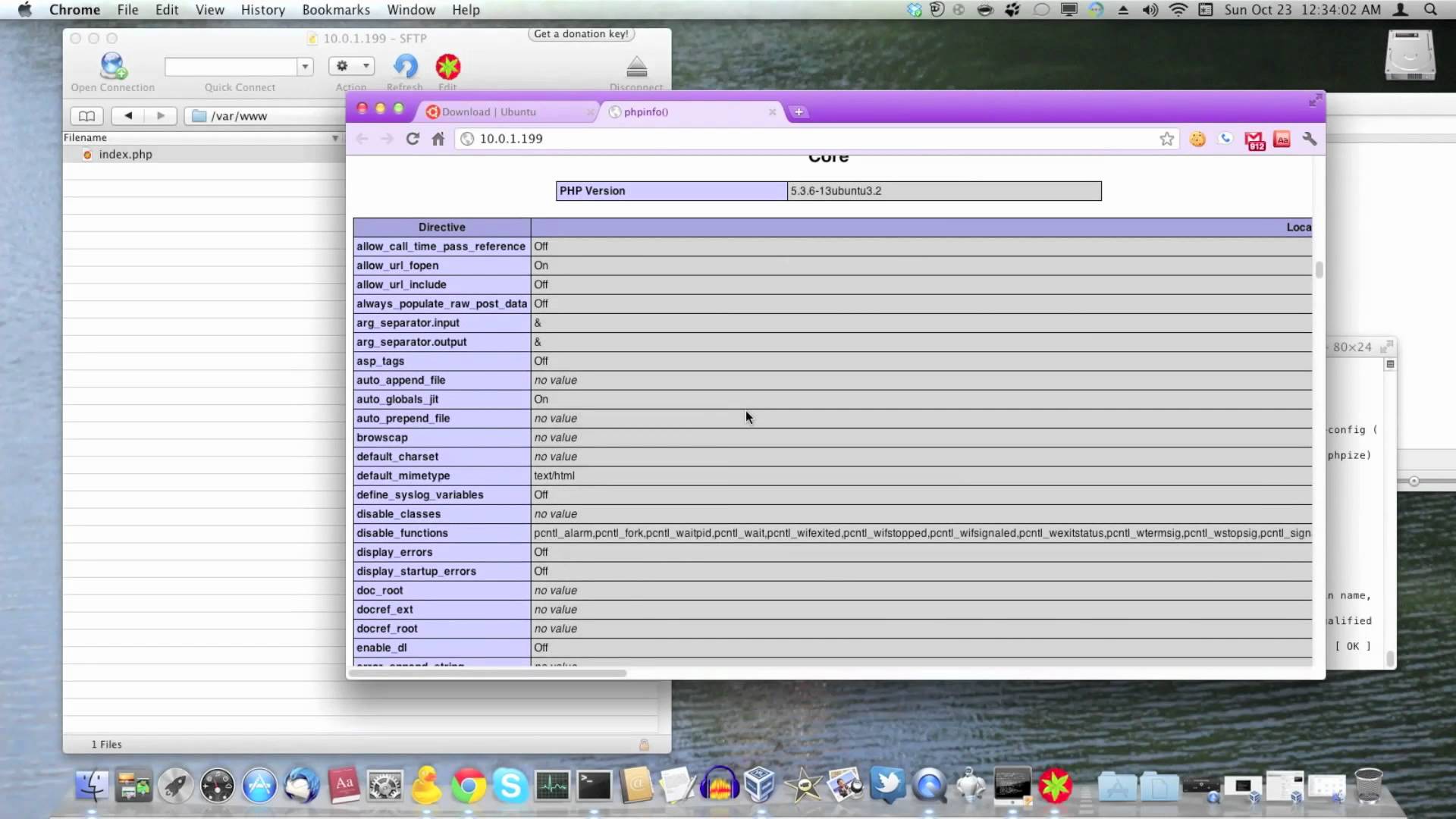Click Get a donation key button

[581, 34]
